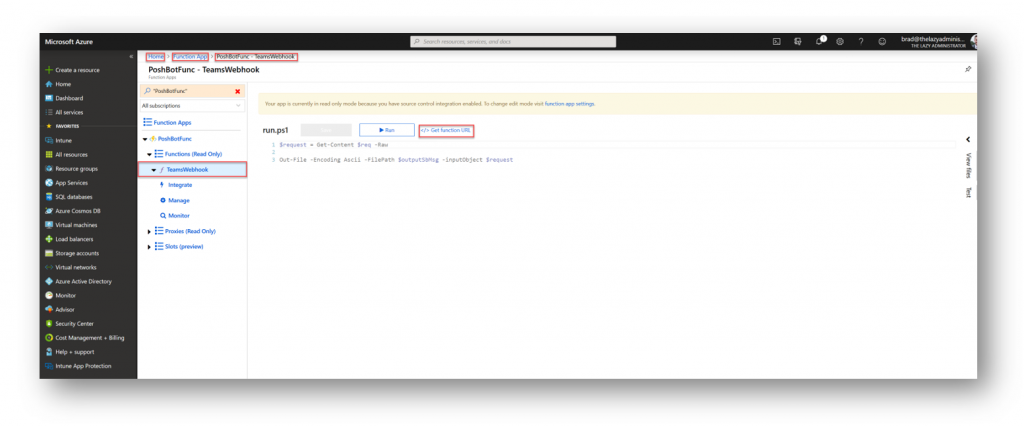Click the Get function URL link
Viewport: 1024px width, 427px height.
(x=446, y=130)
